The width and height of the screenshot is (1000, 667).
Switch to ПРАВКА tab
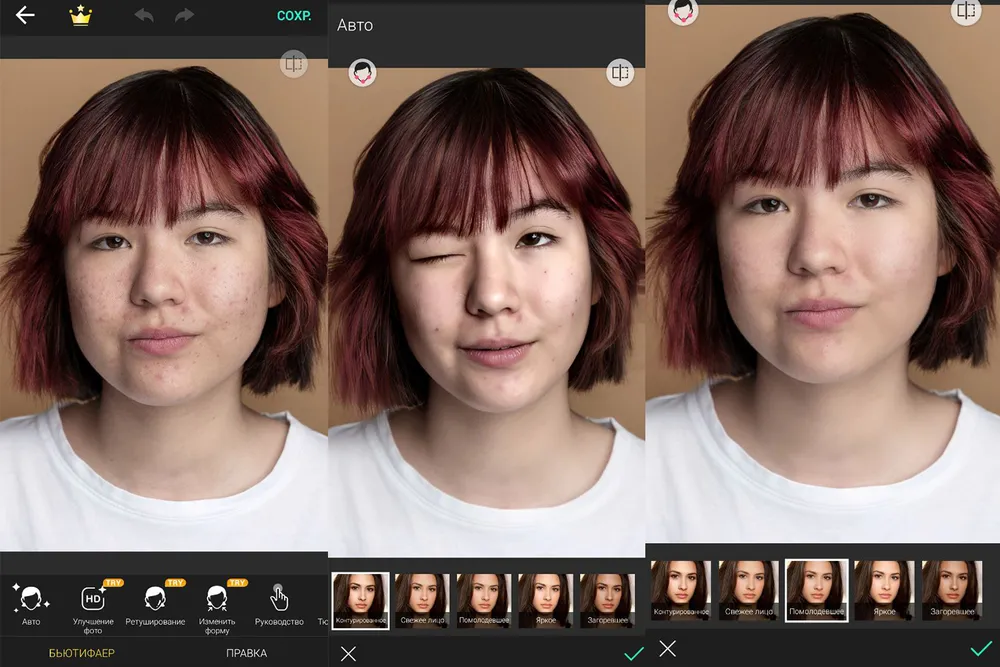(246, 653)
